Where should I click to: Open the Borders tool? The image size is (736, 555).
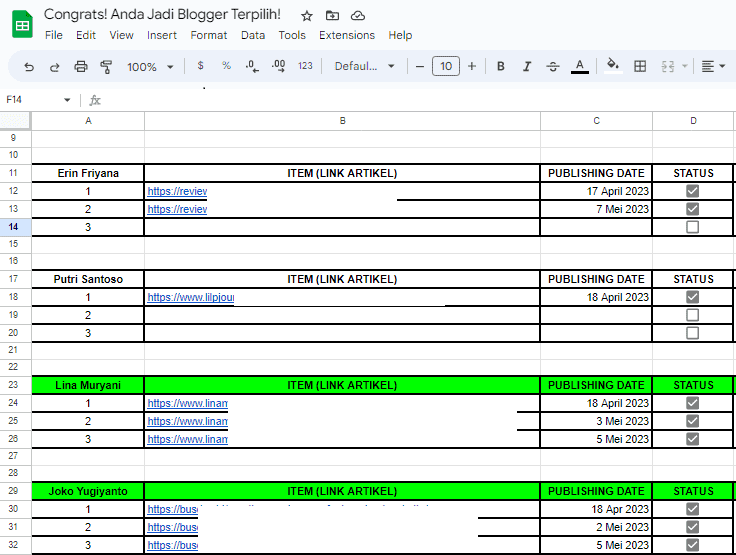click(x=640, y=67)
